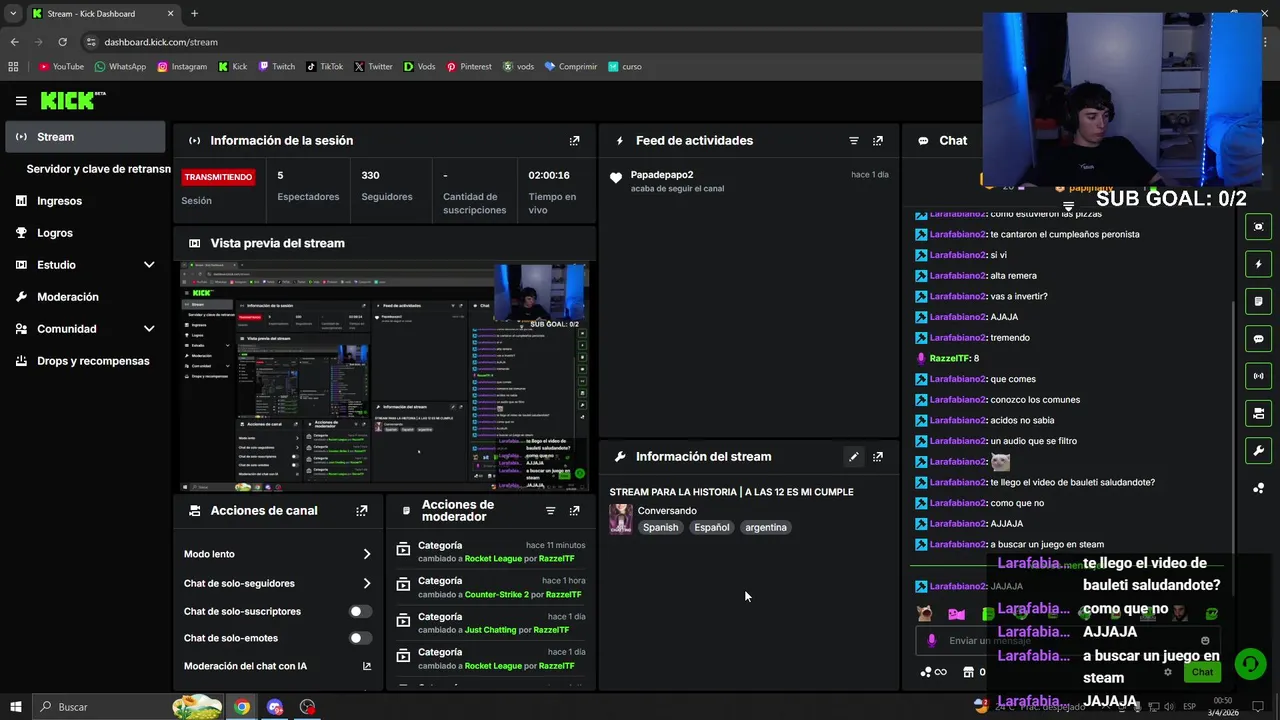
Task: Pop out the Información del stream panel
Action: point(878,457)
